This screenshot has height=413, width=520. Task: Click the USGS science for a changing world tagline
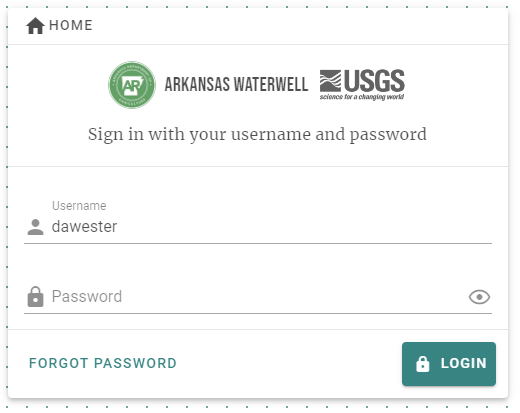(362, 97)
